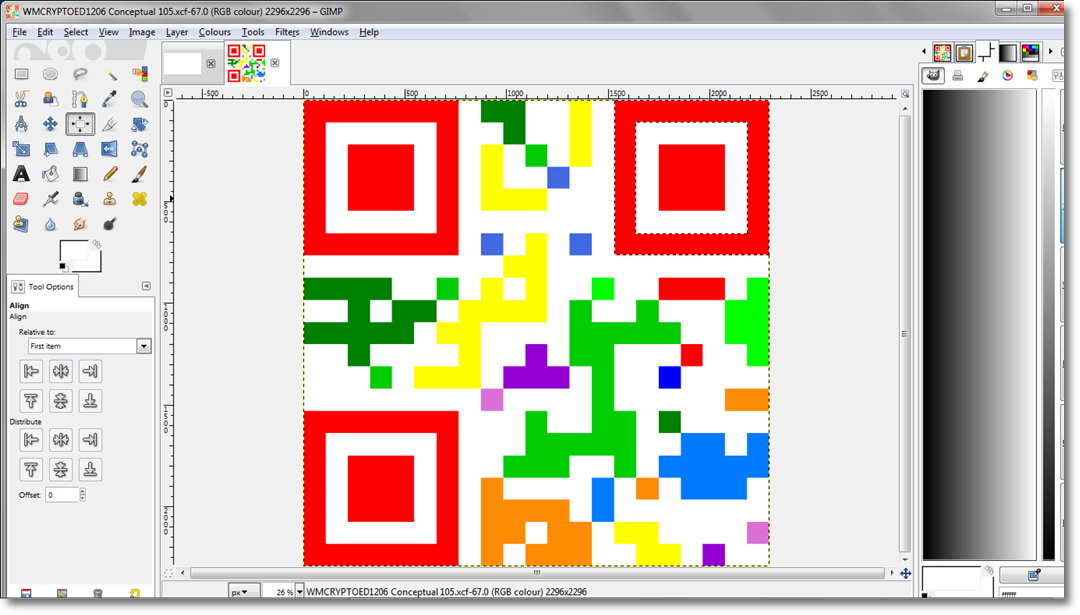Pick the Colour Picker eyedropper tool
Viewport: 1080px width, 615px height.
(110, 99)
